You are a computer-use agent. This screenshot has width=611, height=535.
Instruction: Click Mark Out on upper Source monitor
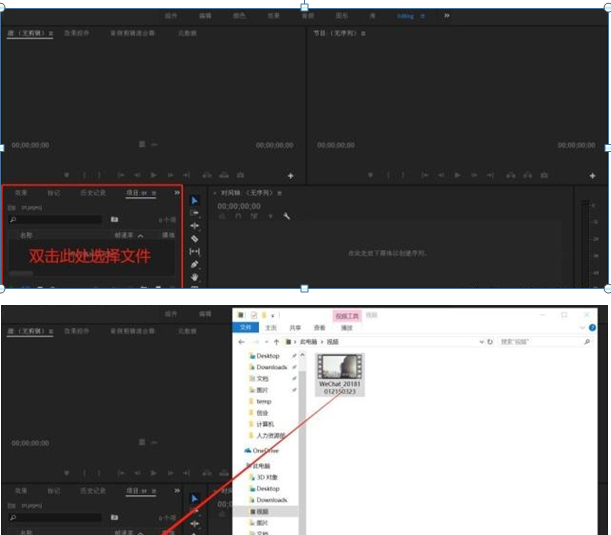99,175
